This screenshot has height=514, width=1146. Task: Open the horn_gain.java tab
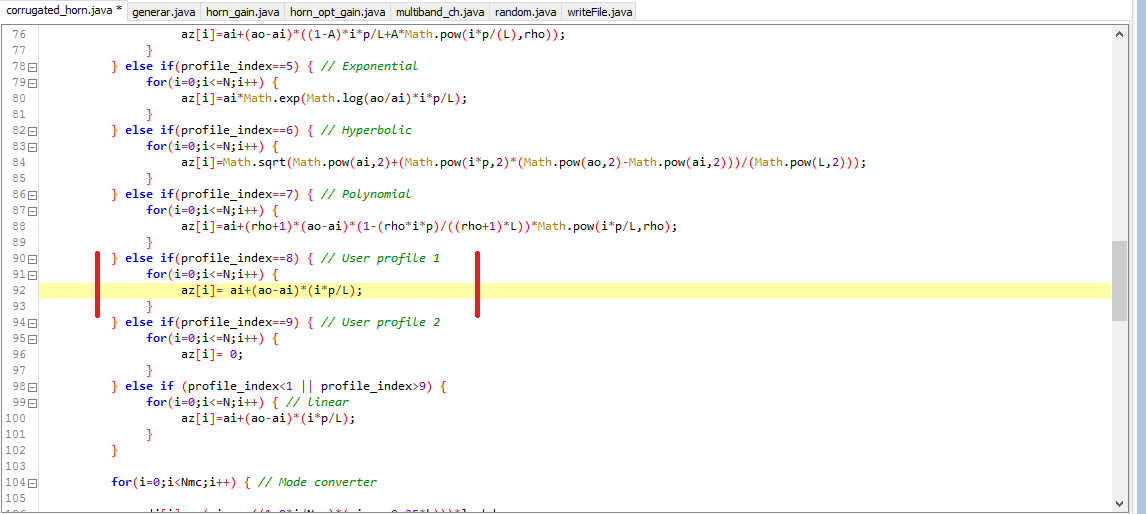[x=243, y=12]
